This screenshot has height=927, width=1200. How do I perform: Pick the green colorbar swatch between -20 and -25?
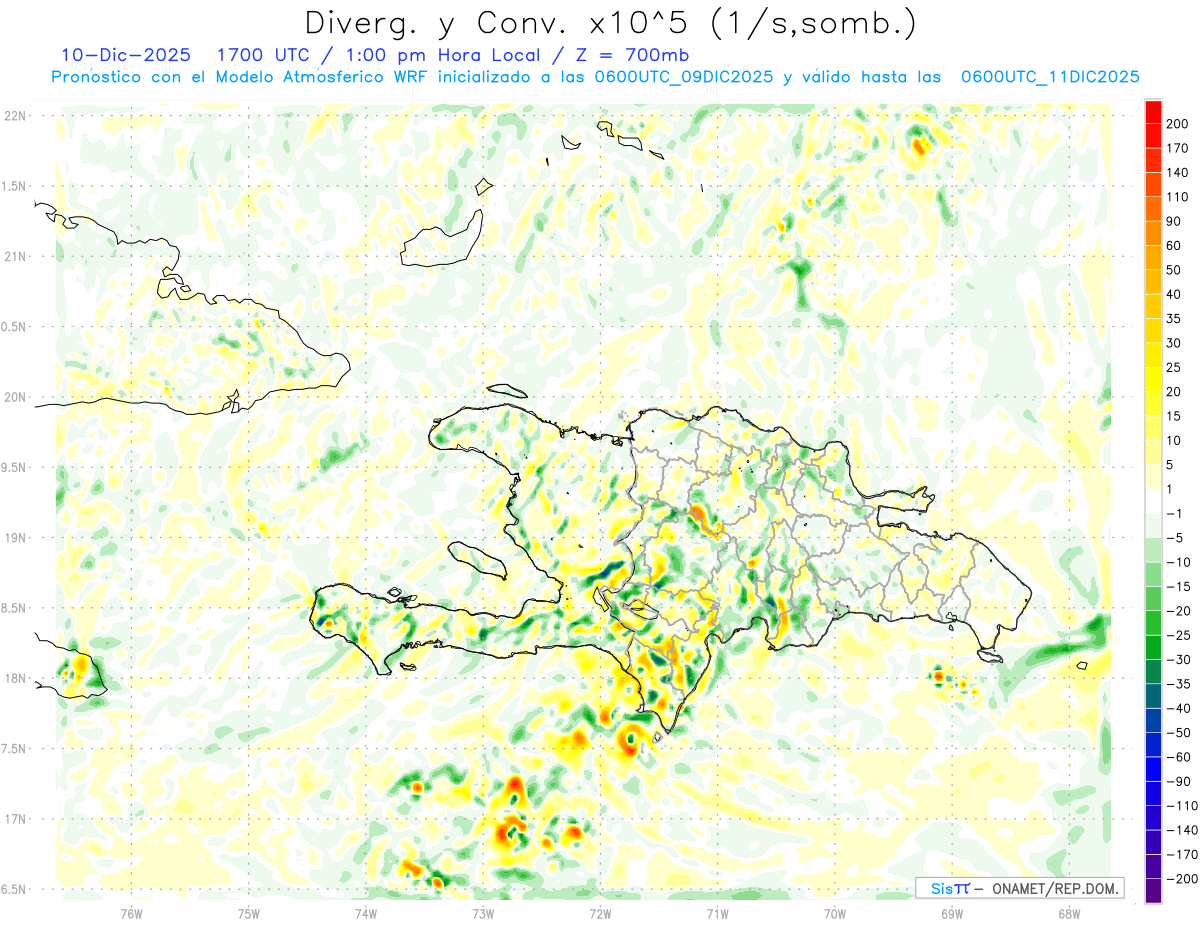pyautogui.click(x=1153, y=623)
